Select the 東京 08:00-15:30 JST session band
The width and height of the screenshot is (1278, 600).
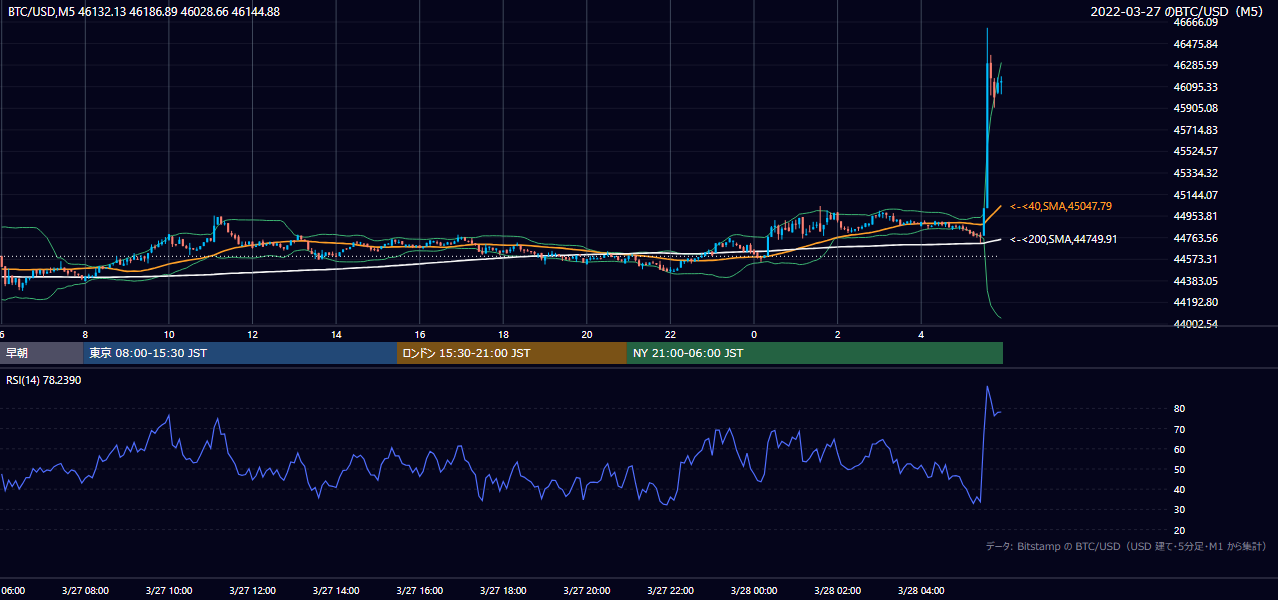coord(240,353)
